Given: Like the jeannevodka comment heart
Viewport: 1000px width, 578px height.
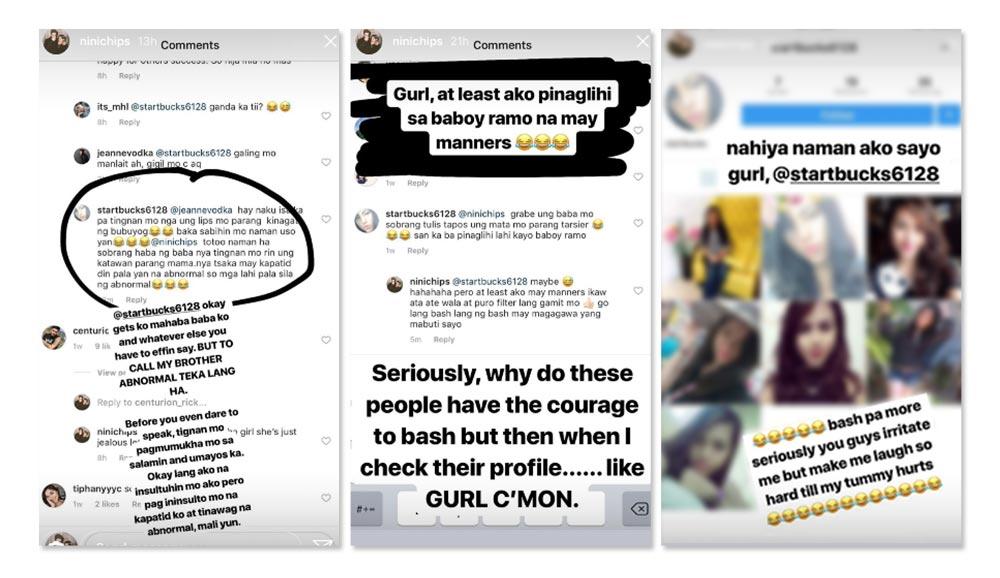Looking at the screenshot, I should pos(326,162).
